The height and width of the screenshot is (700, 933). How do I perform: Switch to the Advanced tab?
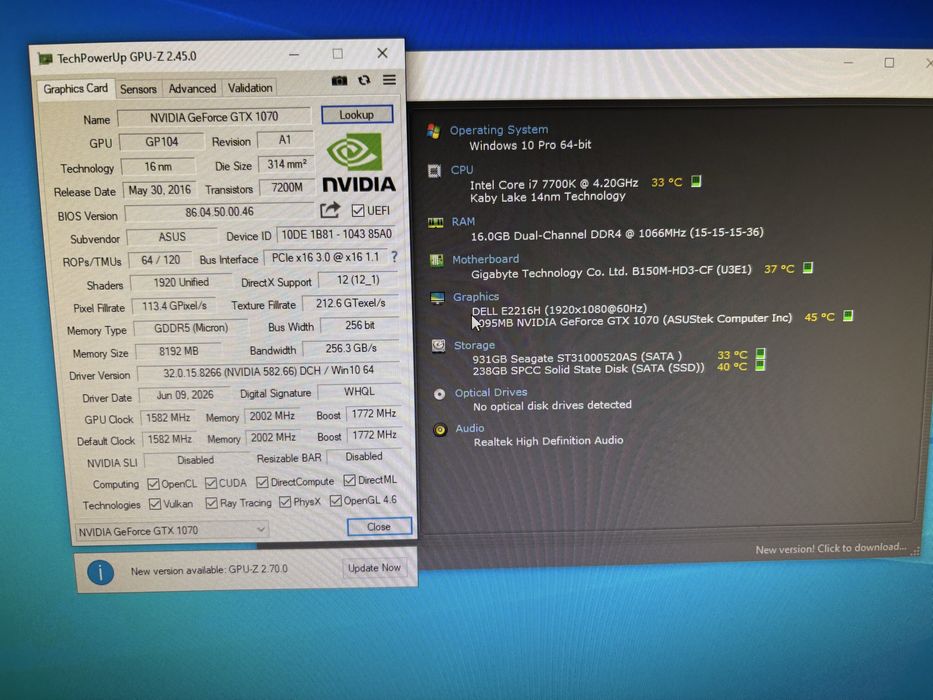(192, 89)
